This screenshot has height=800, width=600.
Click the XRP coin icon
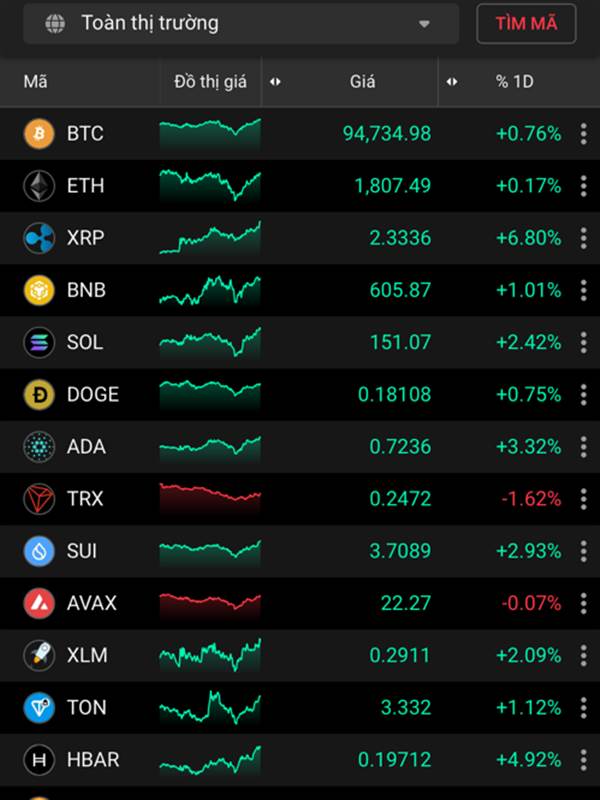click(39, 238)
